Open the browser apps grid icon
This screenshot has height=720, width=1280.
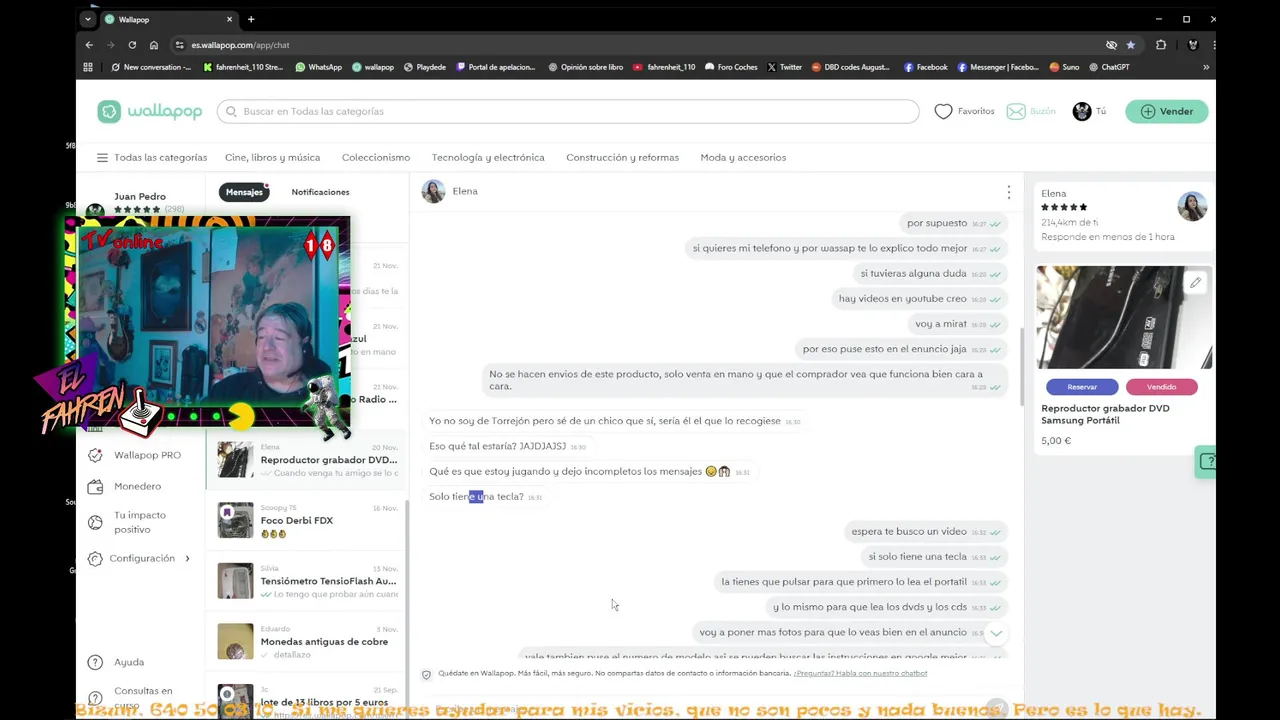(88, 67)
